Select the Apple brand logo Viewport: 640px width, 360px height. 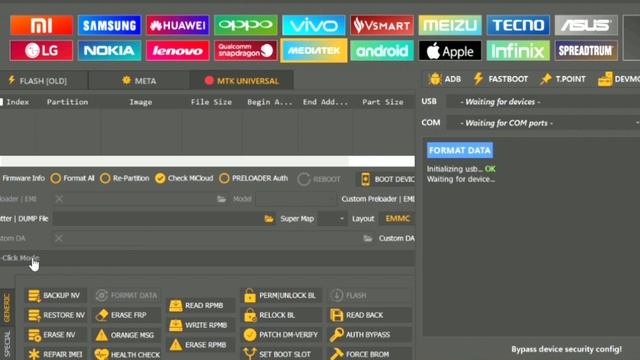coord(450,51)
